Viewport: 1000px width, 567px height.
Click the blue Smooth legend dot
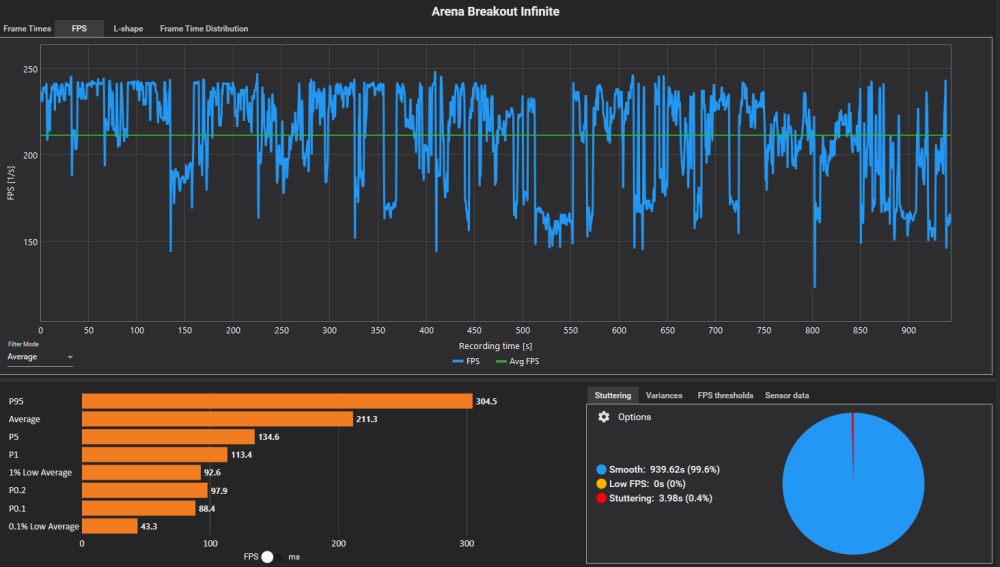pyautogui.click(x=600, y=469)
